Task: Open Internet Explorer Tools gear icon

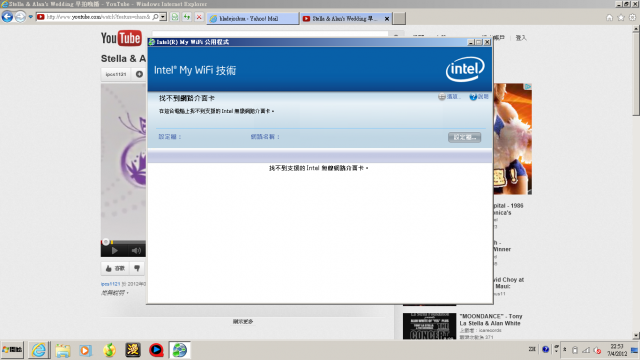Action: [632, 18]
